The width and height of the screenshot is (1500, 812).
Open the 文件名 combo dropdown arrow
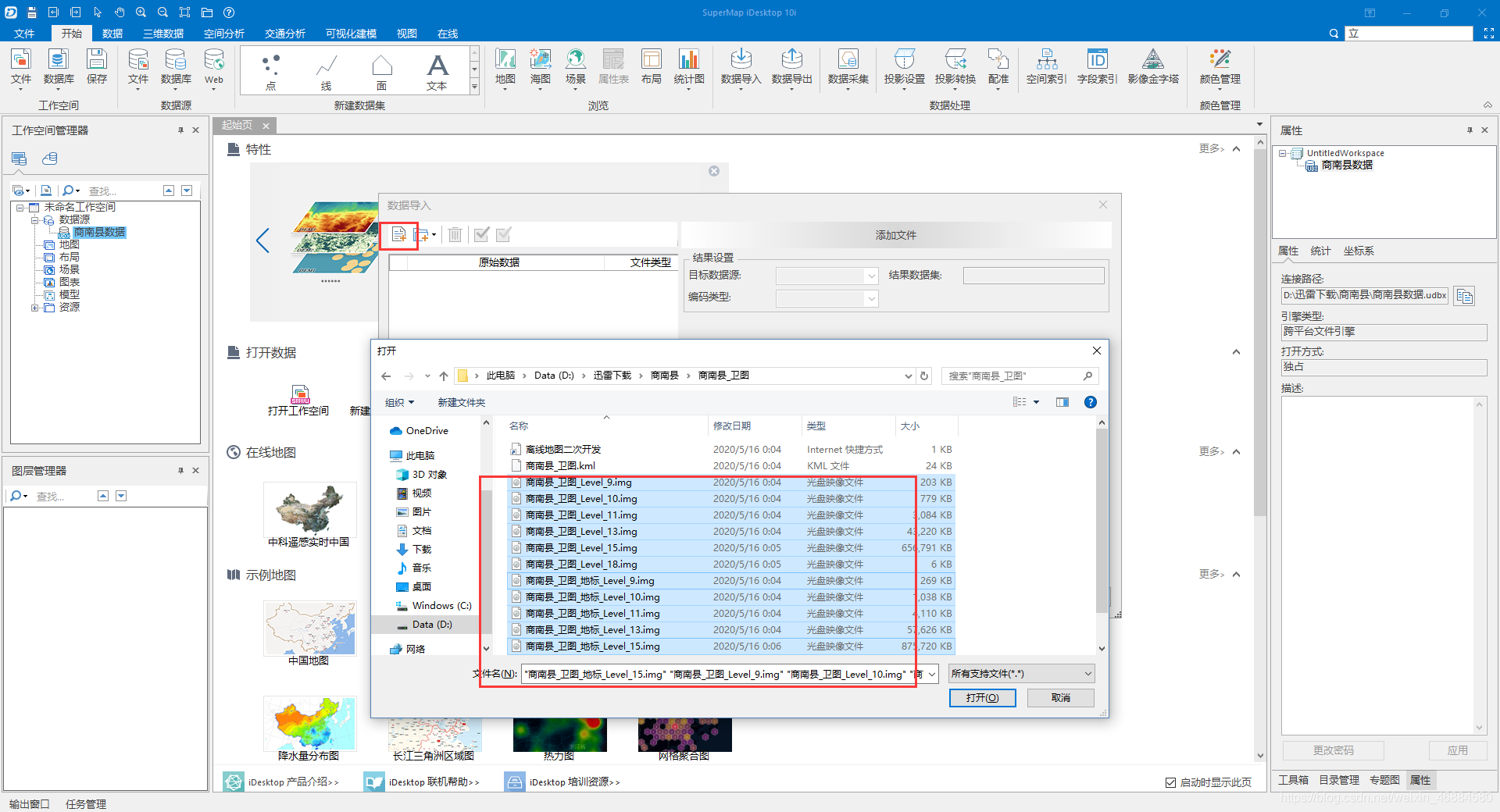pos(931,674)
